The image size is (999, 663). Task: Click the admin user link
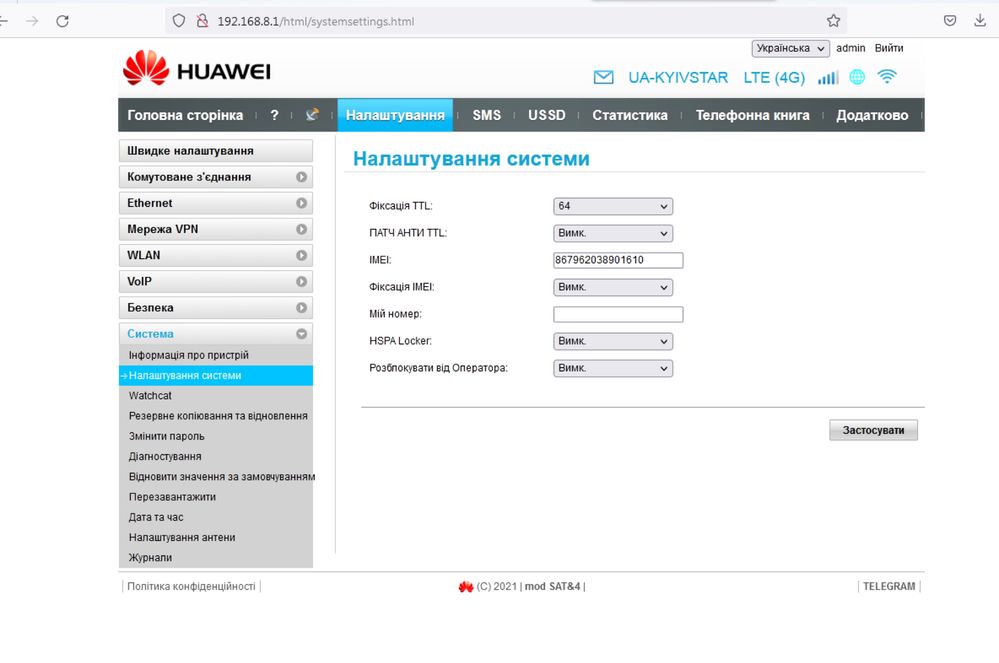[x=851, y=48]
